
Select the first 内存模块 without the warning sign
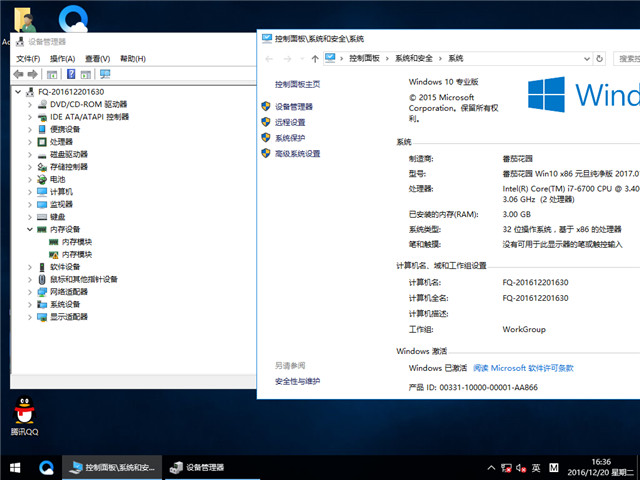77,242
